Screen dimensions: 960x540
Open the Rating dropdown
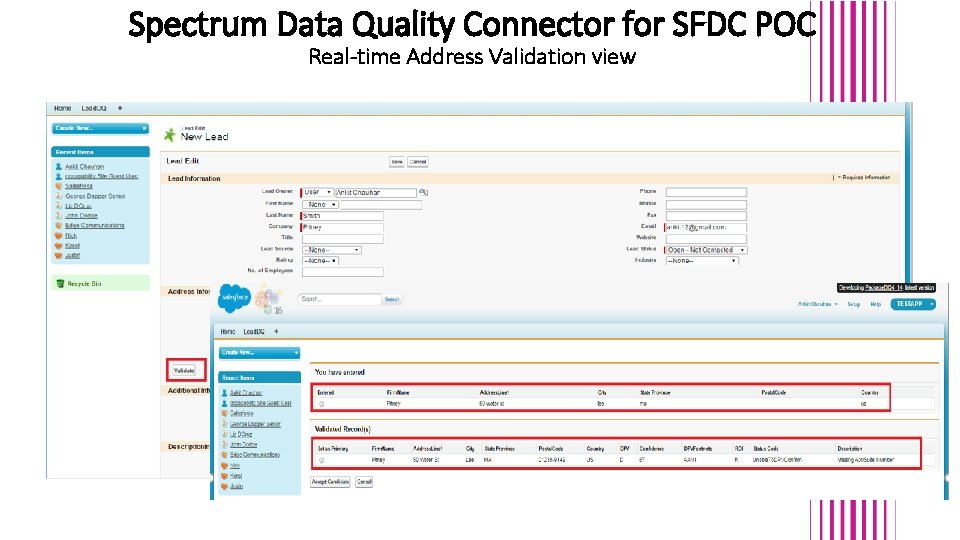[x=320, y=261]
